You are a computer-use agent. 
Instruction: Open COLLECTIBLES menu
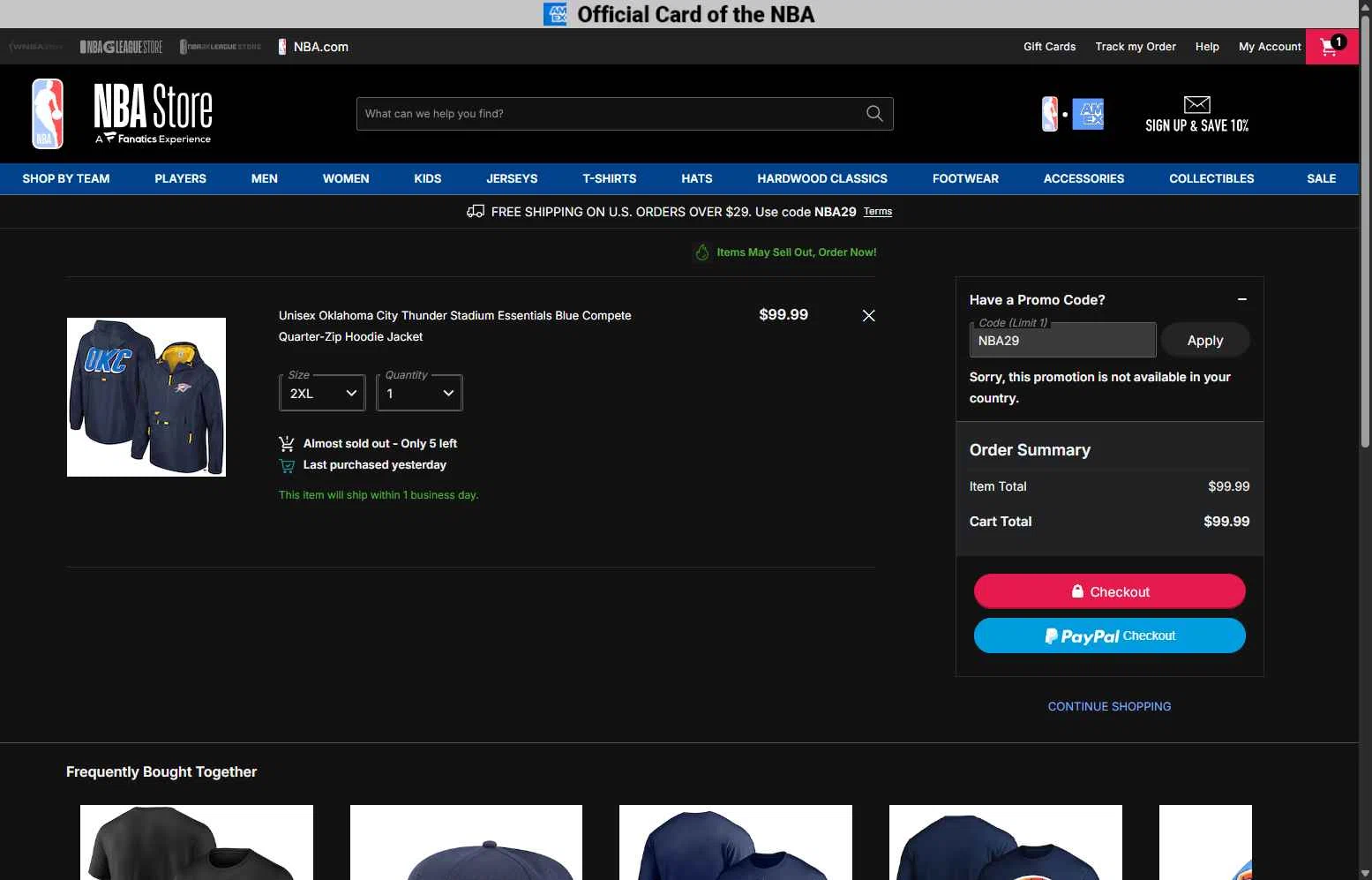click(x=1211, y=178)
